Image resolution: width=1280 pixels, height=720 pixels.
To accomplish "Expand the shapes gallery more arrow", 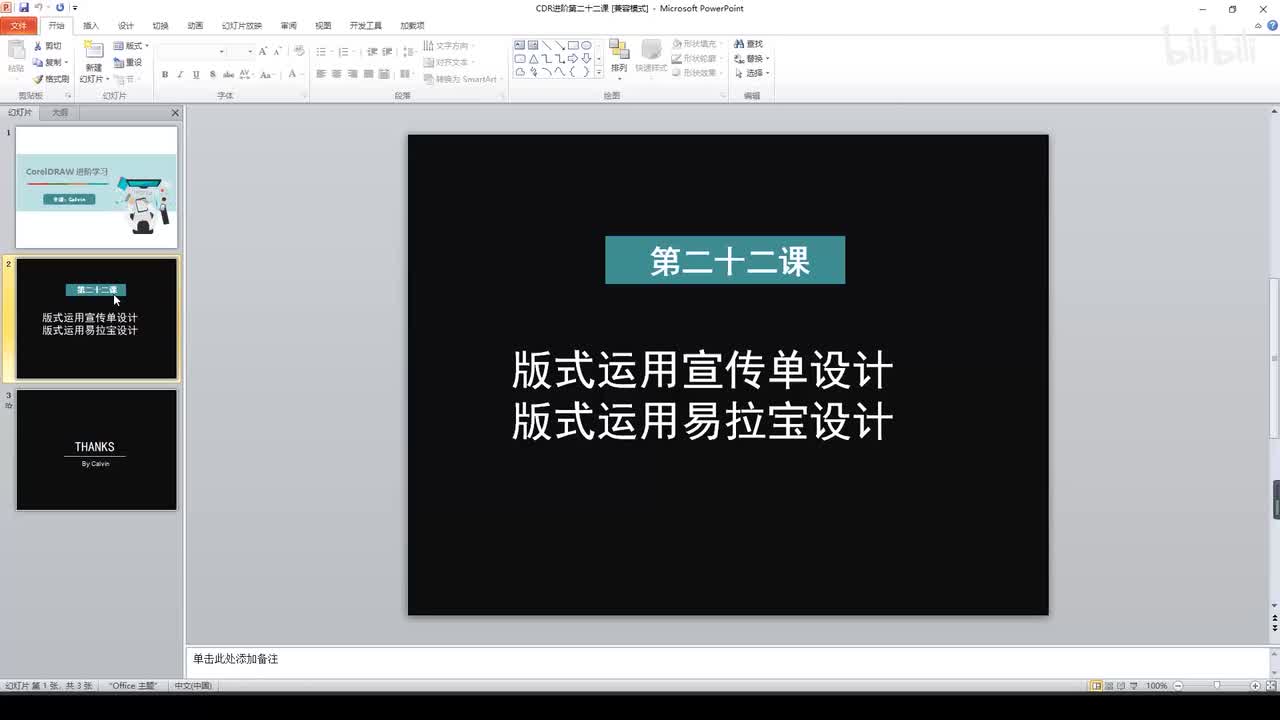I will point(599,72).
